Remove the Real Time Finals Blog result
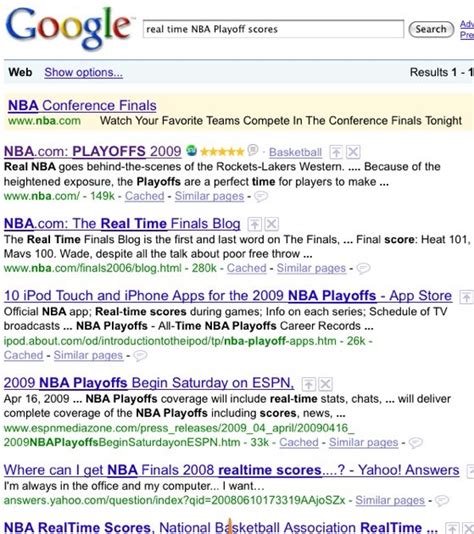 271,224
